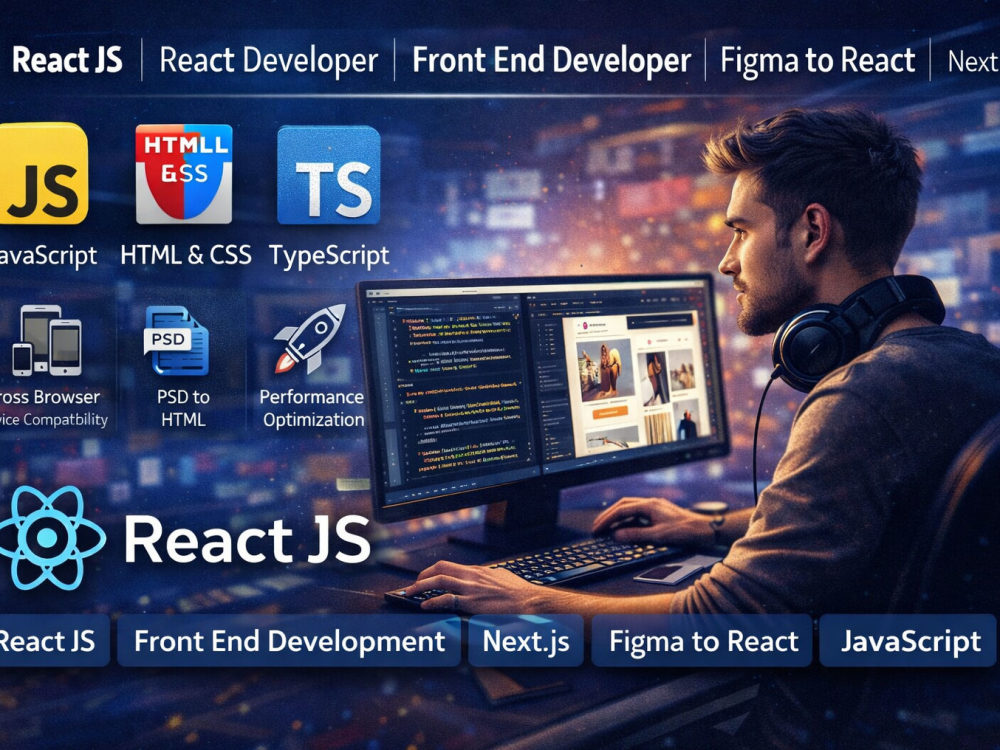1000x750 pixels.
Task: Click the JavaScript label under JS icon
Action: 48,256
